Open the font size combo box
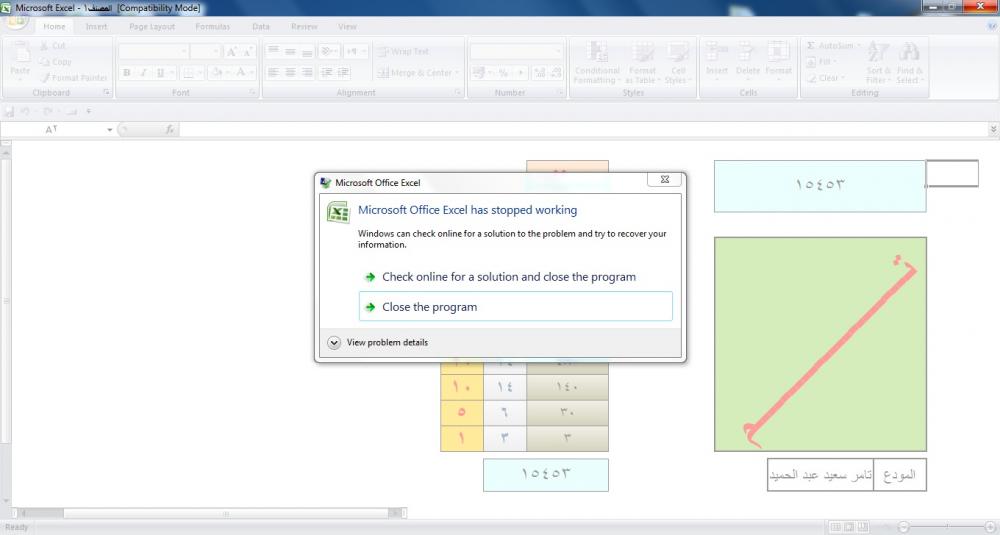 click(x=205, y=52)
